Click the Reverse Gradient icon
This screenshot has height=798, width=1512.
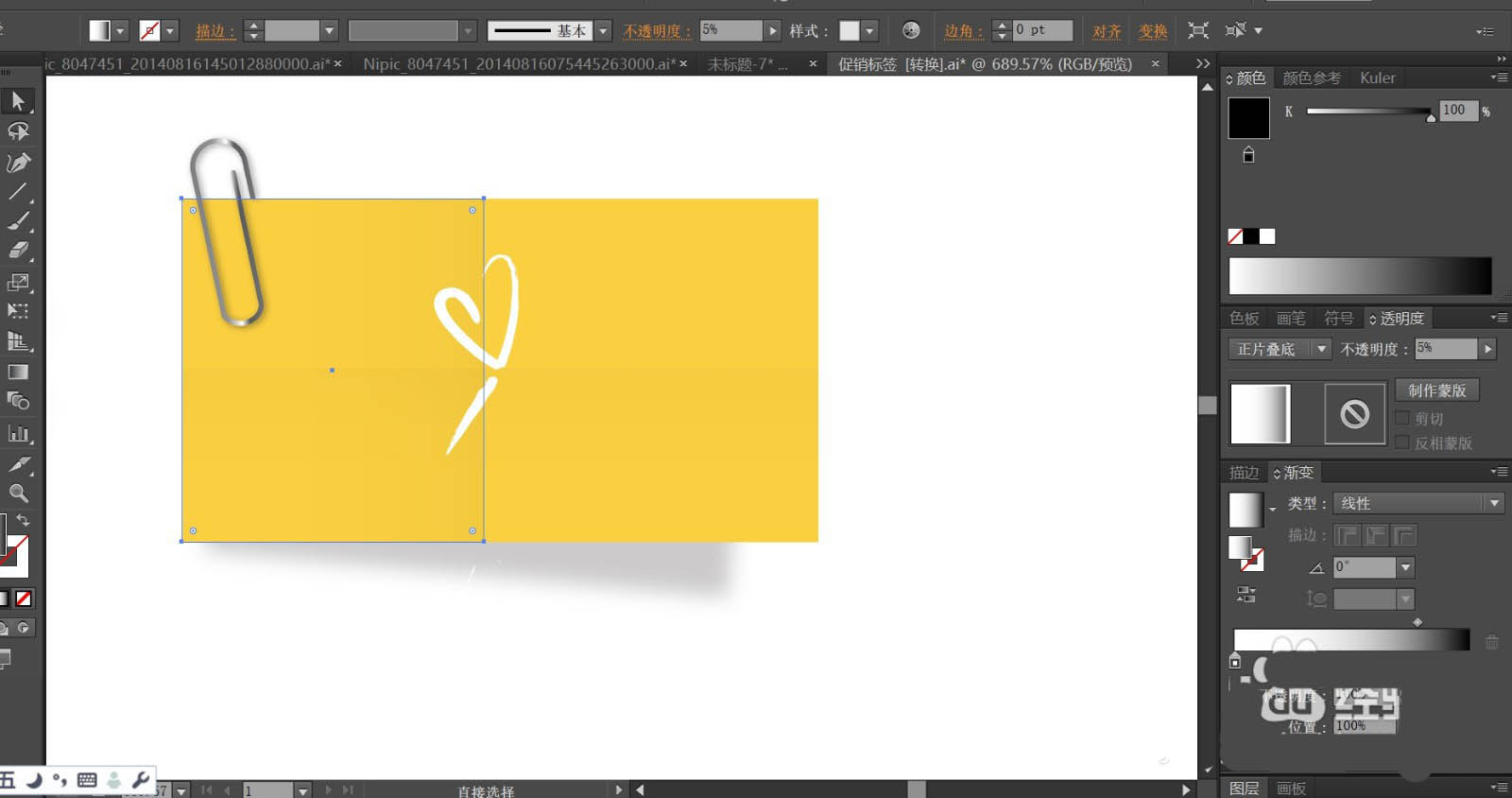1246,594
